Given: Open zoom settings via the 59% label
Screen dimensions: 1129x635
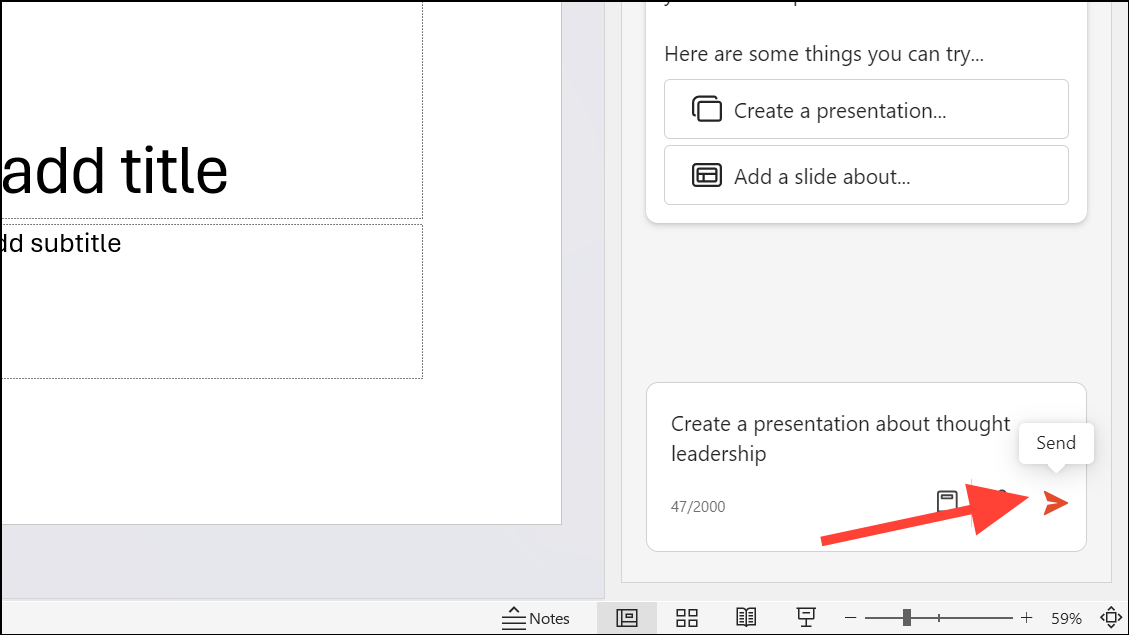Looking at the screenshot, I should click(1065, 617).
